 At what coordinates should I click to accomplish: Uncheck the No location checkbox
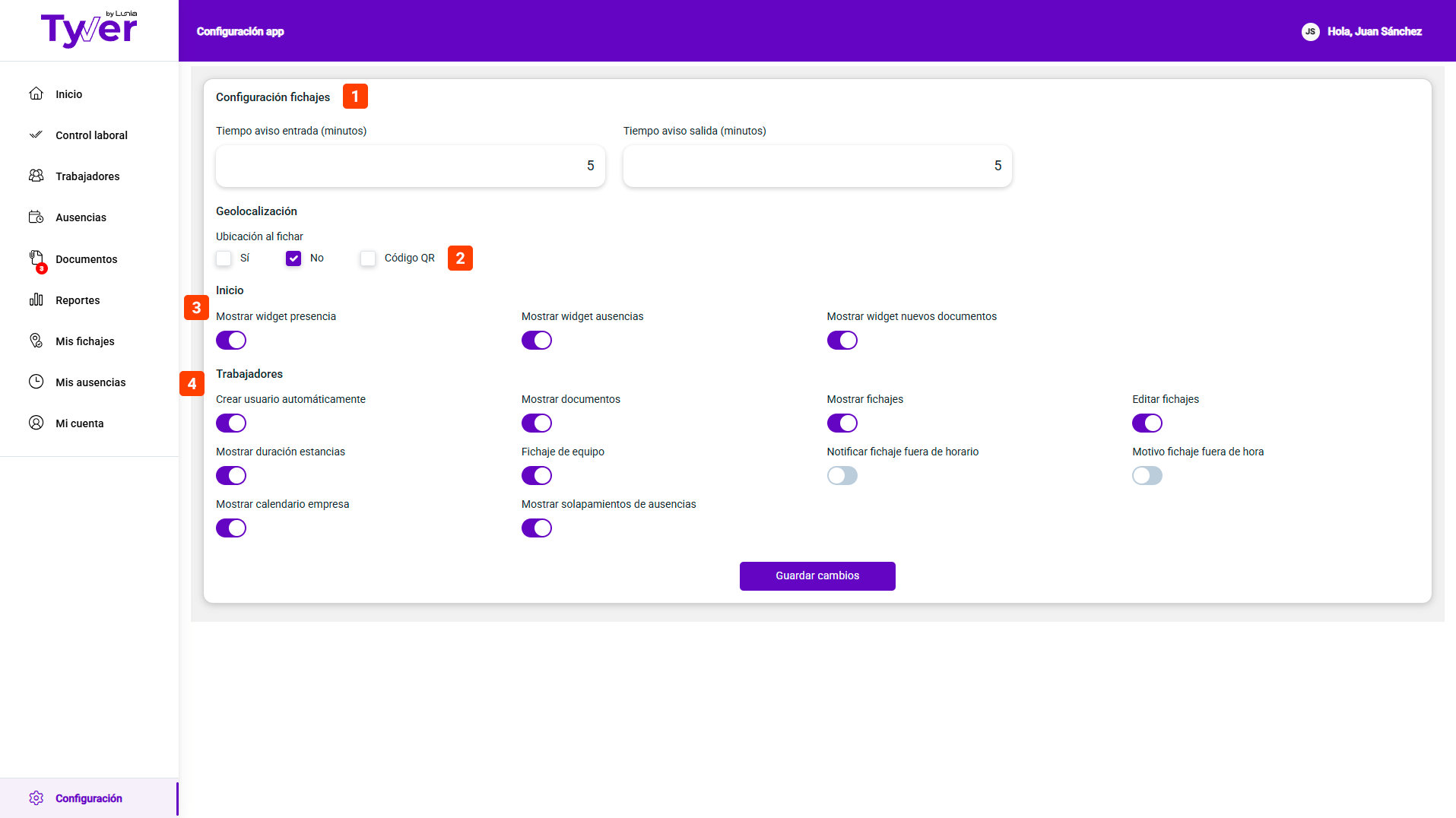point(293,258)
